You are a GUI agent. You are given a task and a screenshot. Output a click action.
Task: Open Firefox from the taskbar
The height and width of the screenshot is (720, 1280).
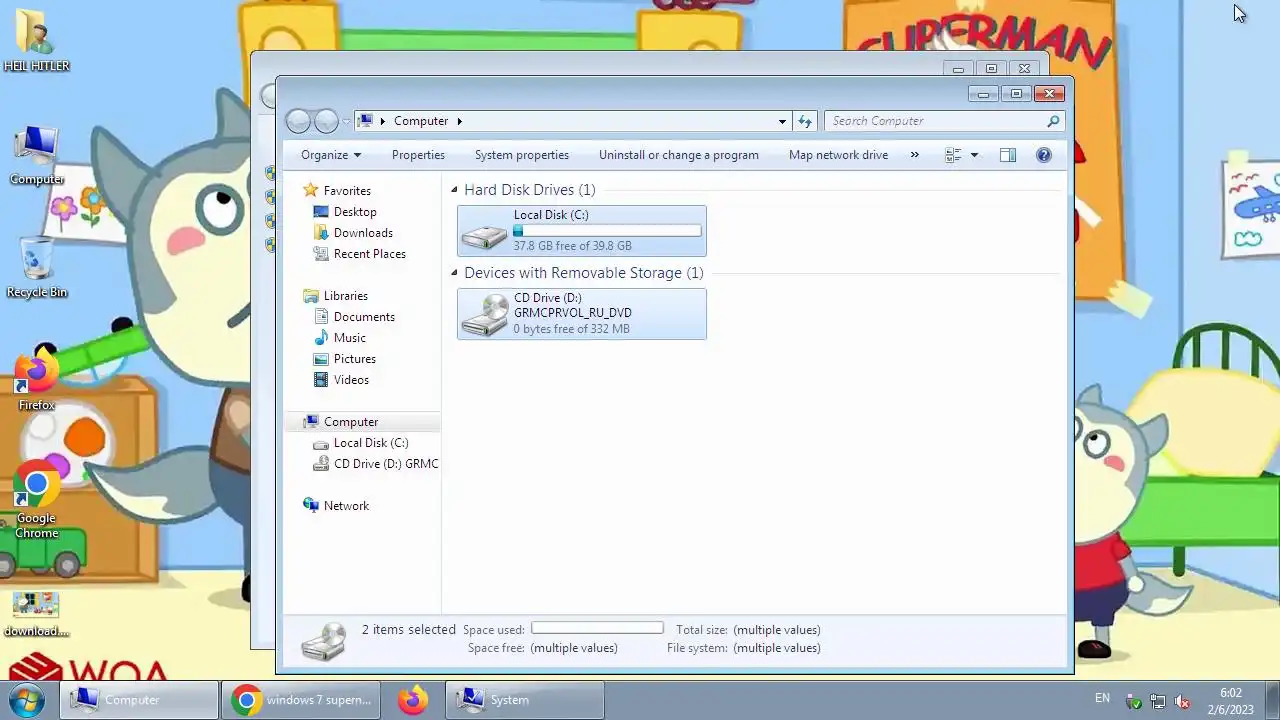point(413,700)
